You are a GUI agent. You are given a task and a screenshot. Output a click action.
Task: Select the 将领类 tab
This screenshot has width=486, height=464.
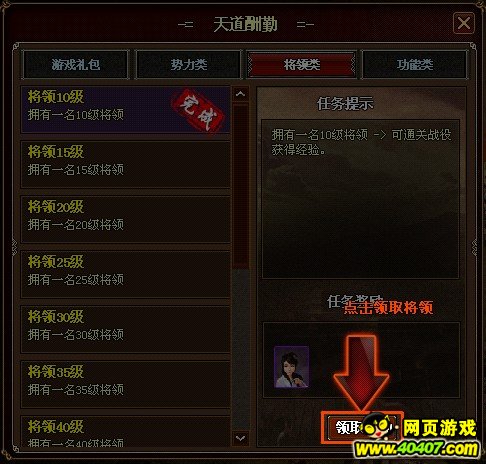302,64
